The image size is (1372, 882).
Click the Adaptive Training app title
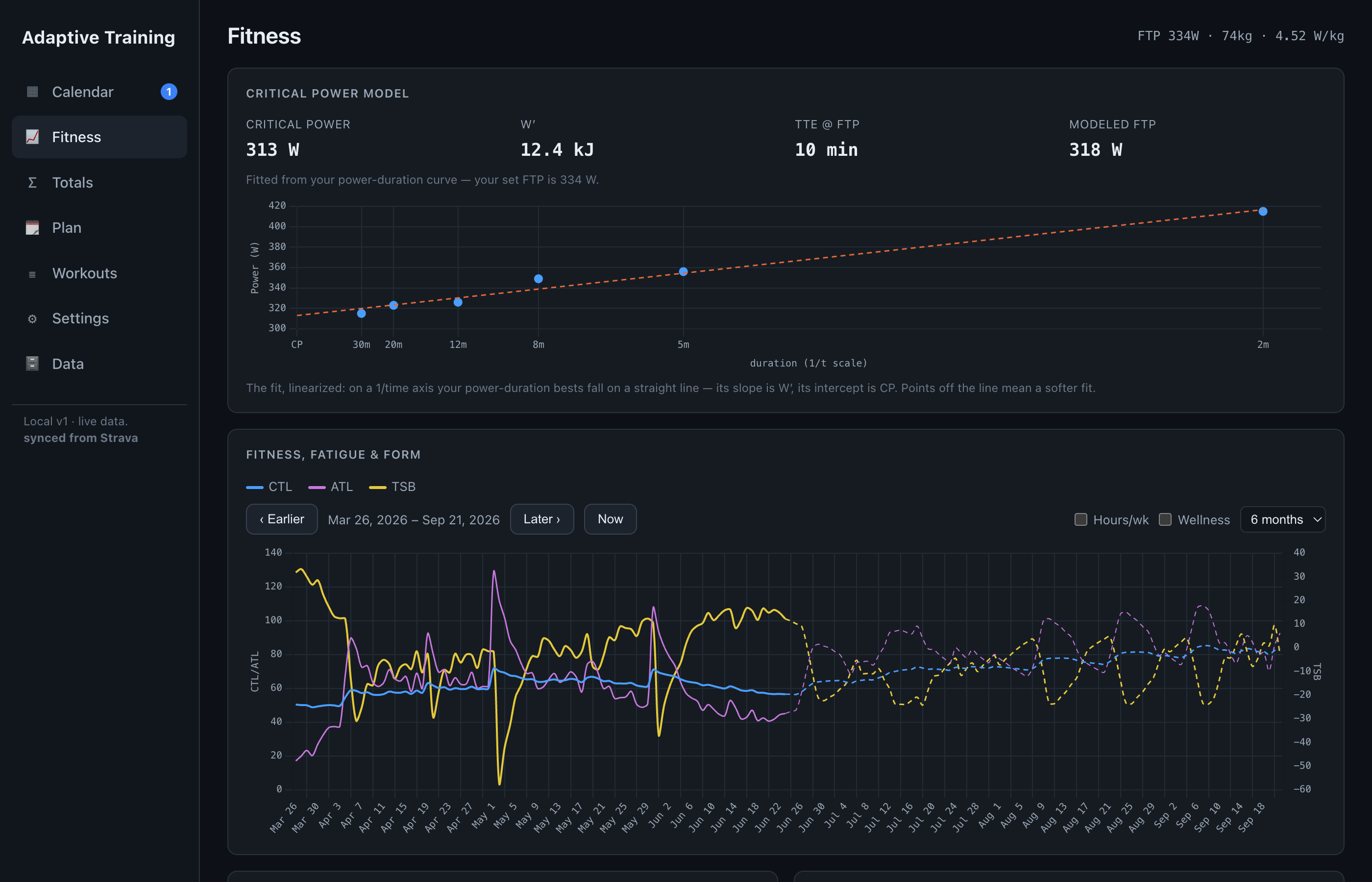(98, 37)
